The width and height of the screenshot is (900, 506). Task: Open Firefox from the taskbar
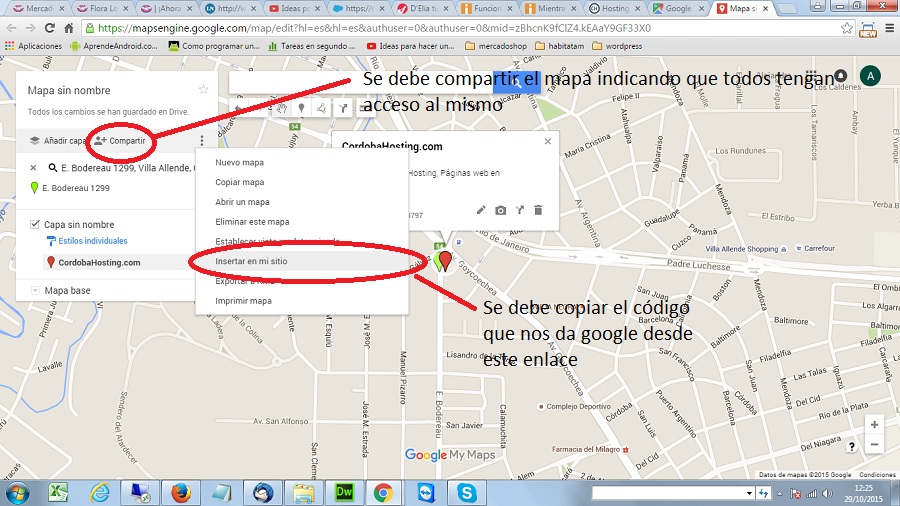[x=181, y=493]
